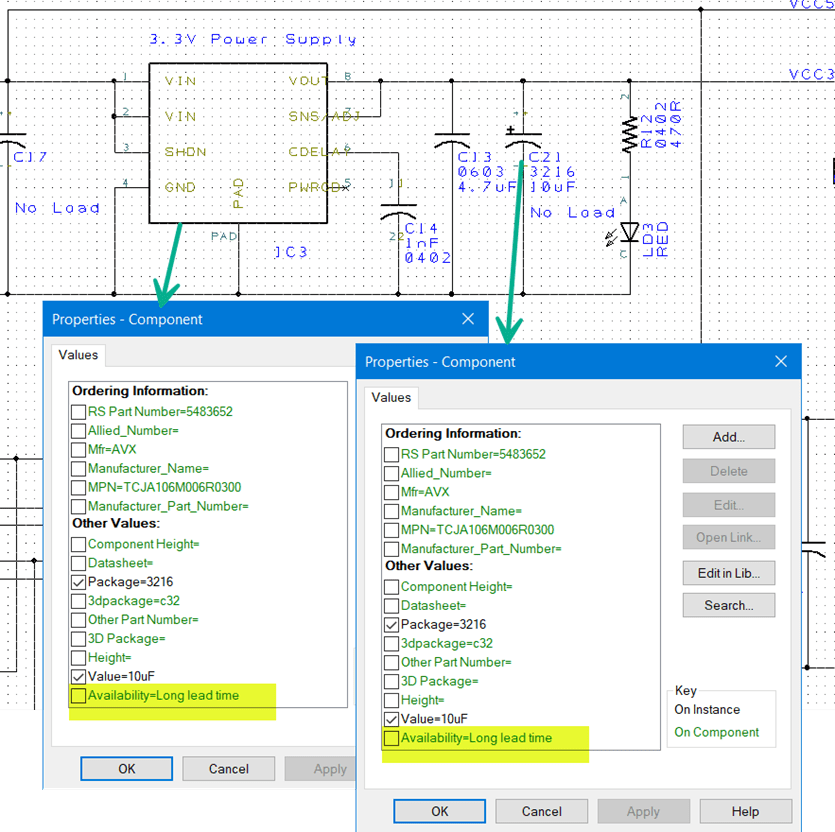Confirm with OK in left dialog
835x832 pixels.
tap(127, 769)
